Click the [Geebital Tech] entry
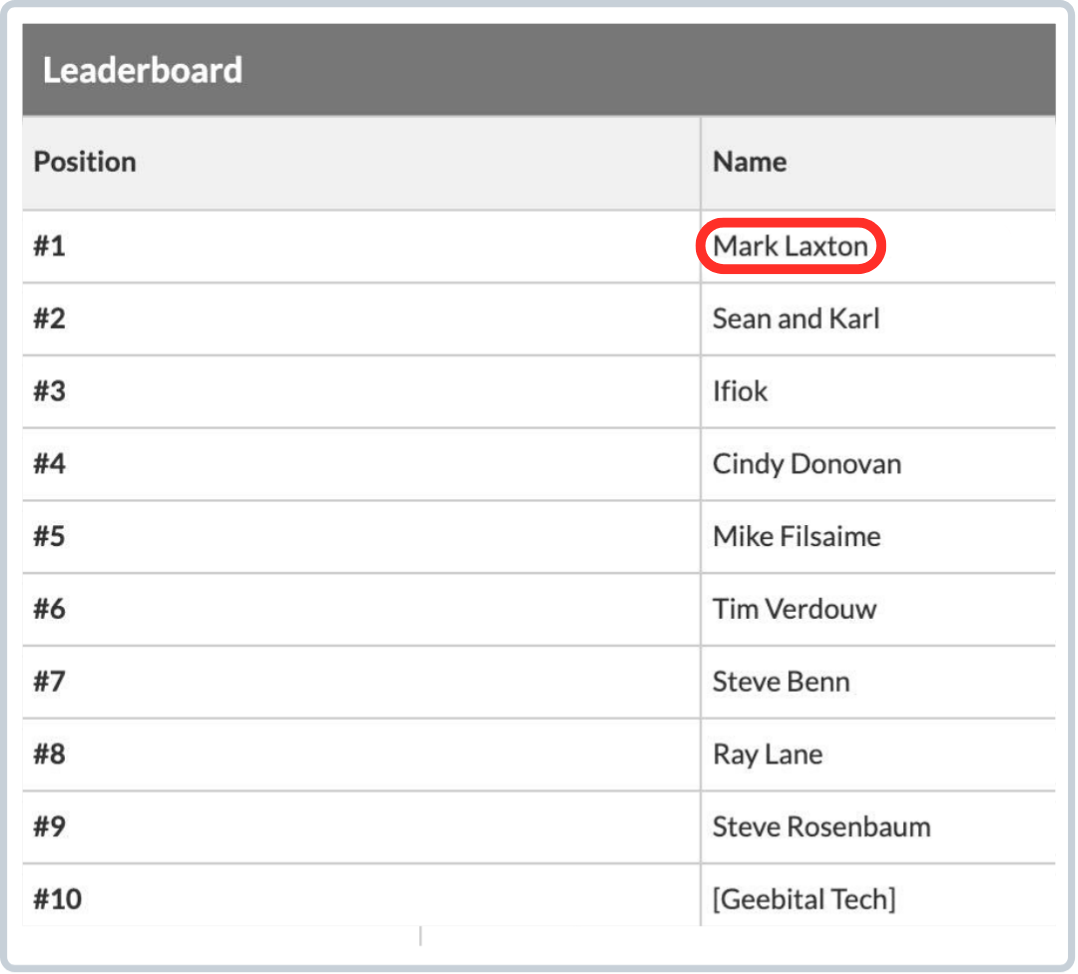Screen dimensions: 1078x974 (804, 899)
